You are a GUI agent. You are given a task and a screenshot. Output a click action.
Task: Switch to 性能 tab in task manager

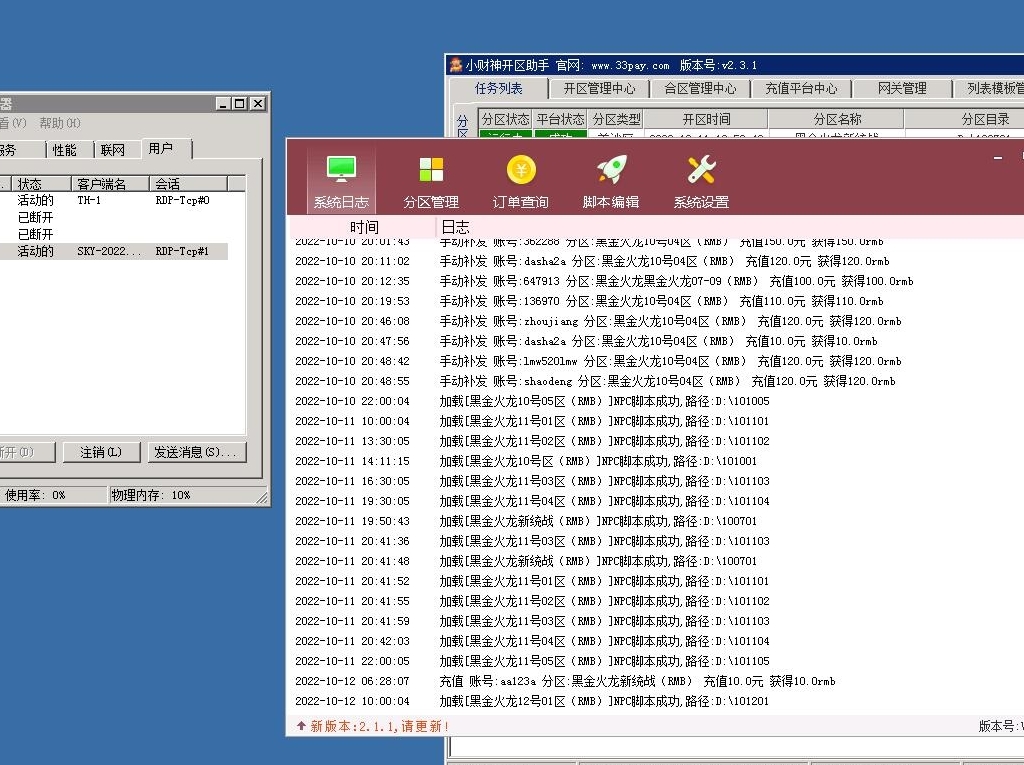pos(64,150)
